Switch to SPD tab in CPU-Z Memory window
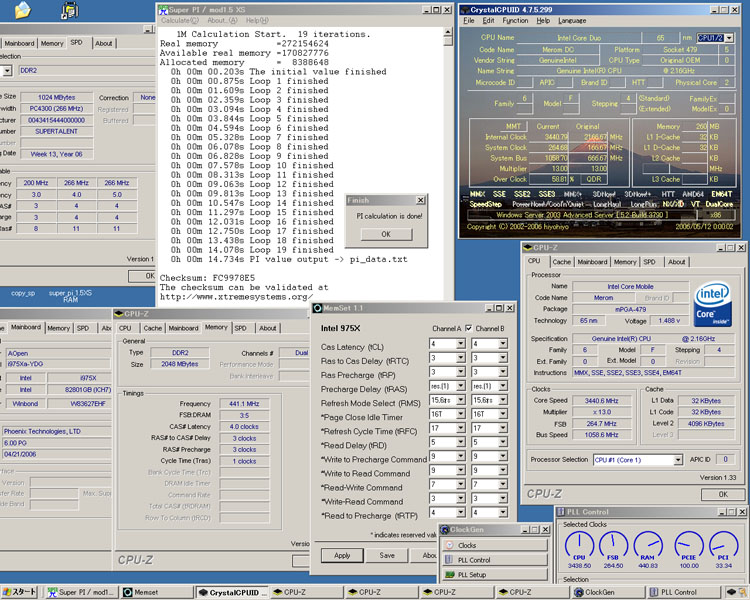This screenshot has width=750, height=600. (x=241, y=328)
